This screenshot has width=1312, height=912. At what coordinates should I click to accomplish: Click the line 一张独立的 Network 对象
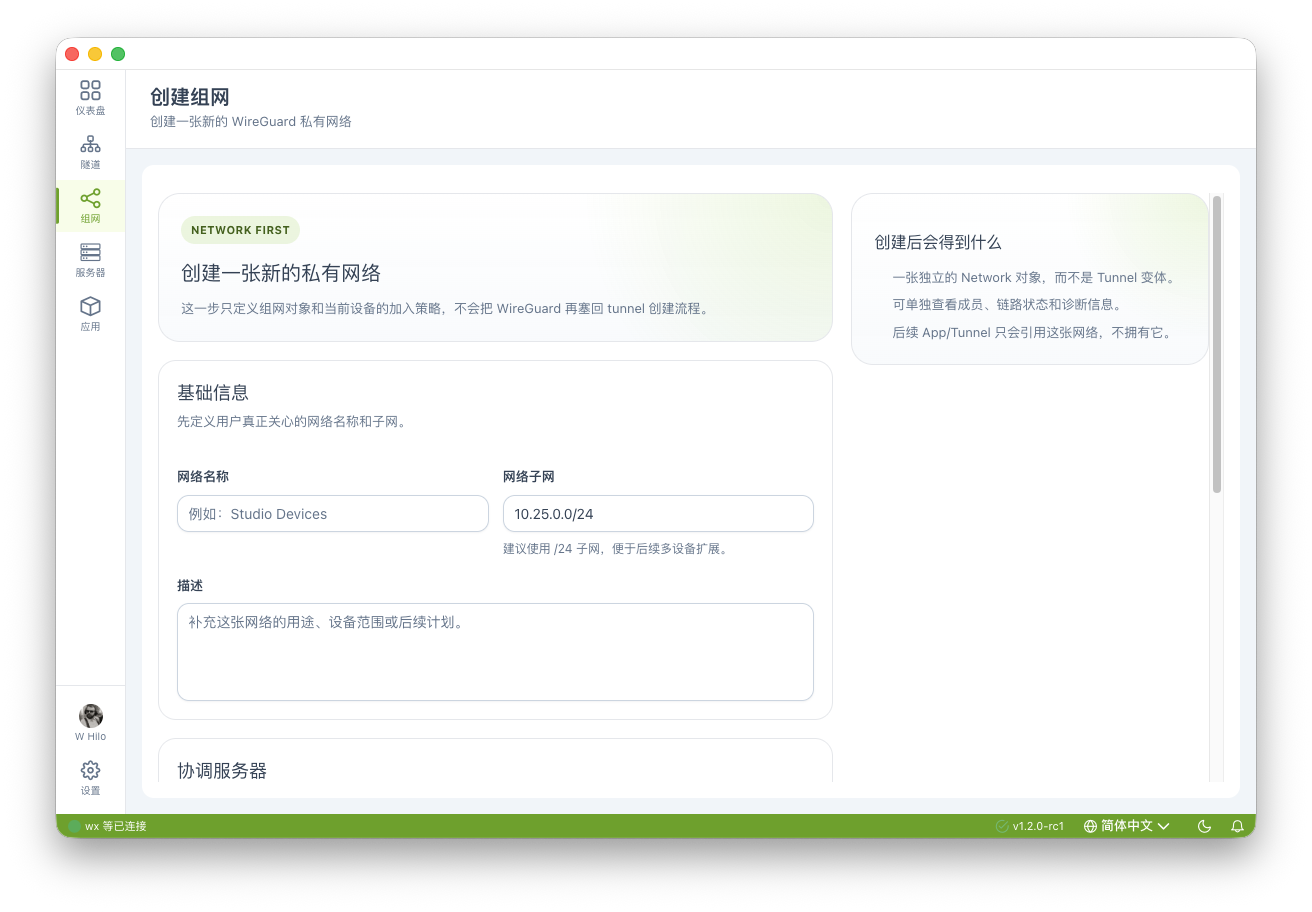coord(1034,277)
